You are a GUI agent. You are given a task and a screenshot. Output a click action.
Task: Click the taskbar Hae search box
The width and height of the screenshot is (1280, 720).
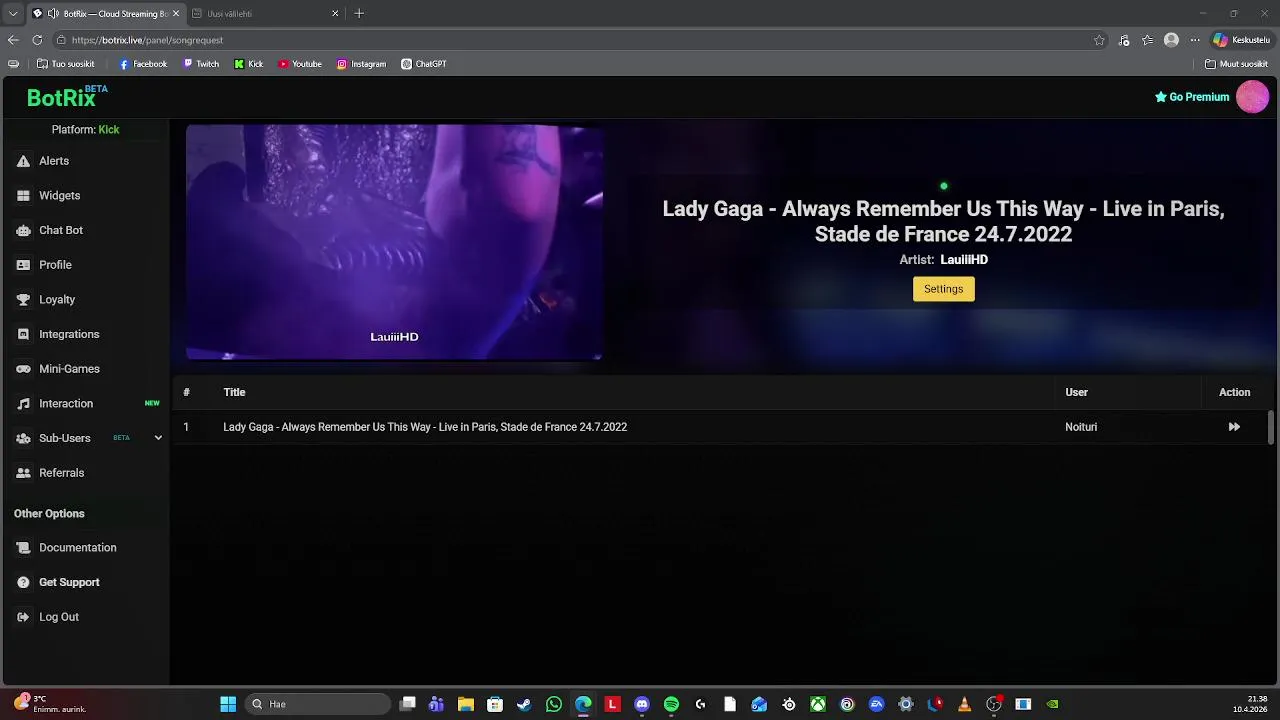point(316,704)
